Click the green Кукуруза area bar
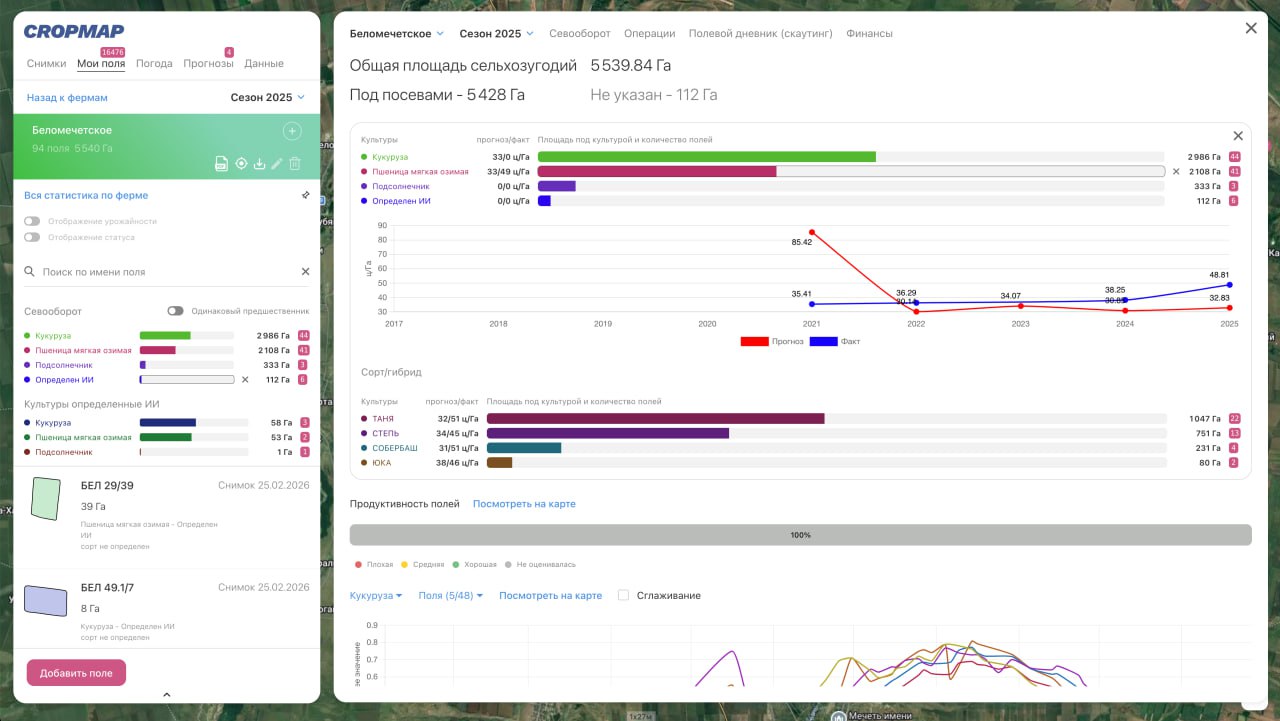The image size is (1280, 721). [x=706, y=157]
